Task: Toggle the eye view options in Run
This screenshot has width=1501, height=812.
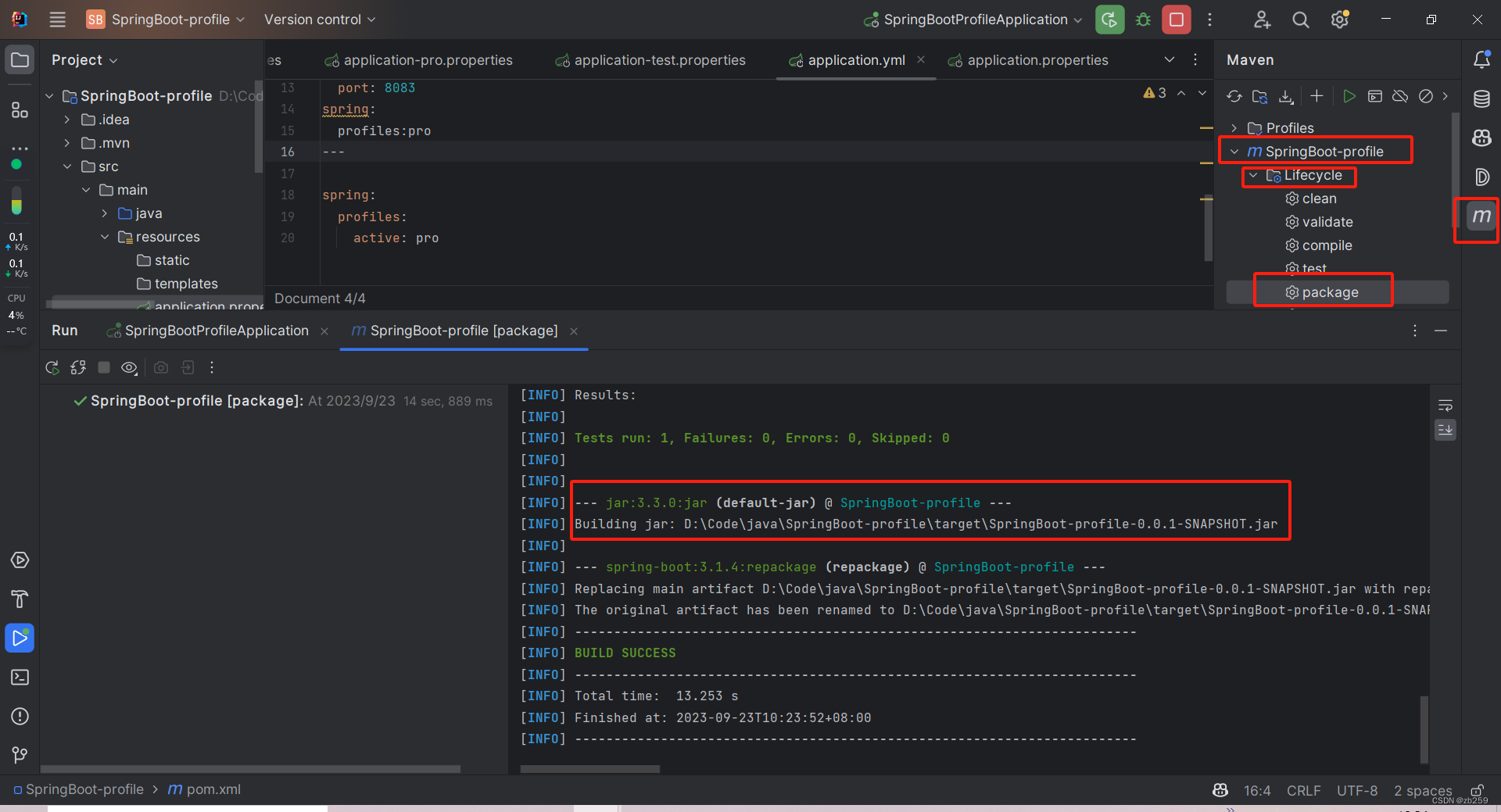Action: (x=130, y=367)
